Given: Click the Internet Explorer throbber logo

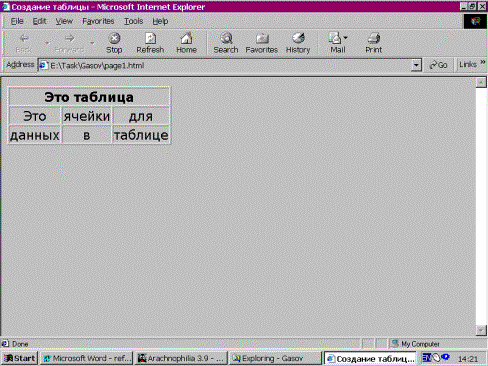Looking at the screenshot, I should click(x=475, y=21).
